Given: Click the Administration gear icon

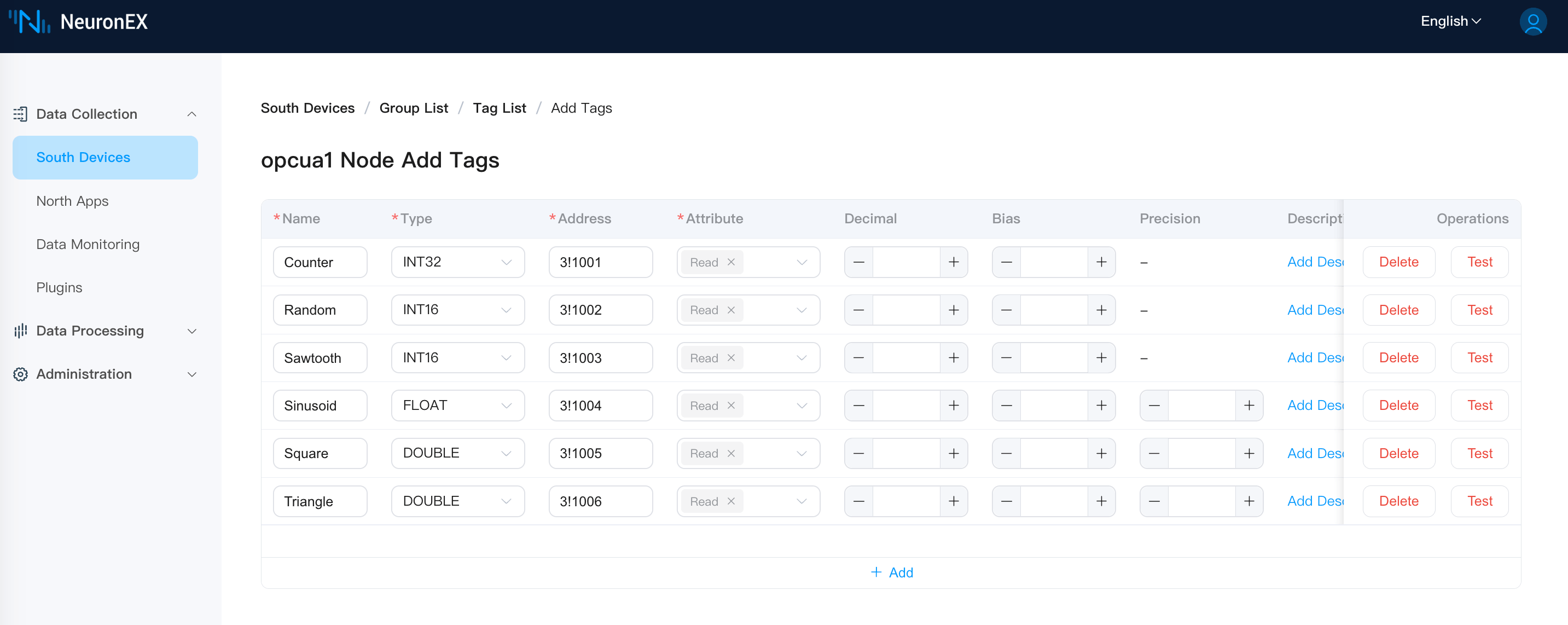Looking at the screenshot, I should point(20,374).
